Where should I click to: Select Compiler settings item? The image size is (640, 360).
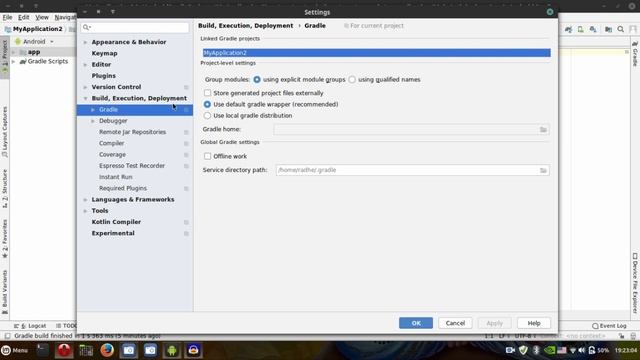tap(111, 143)
